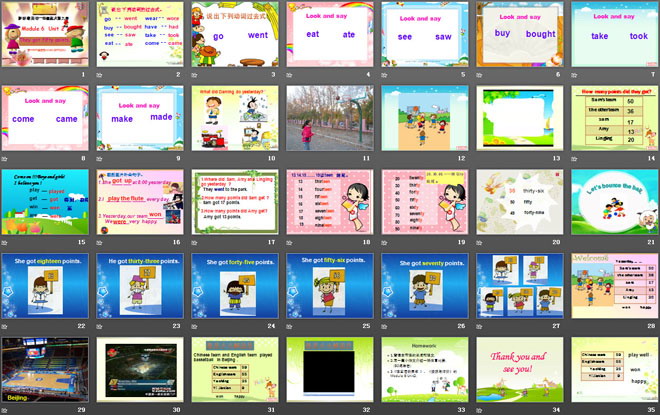The image size is (660, 415).
Task: Click the animation star icon under slide 17
Action: 194,242
